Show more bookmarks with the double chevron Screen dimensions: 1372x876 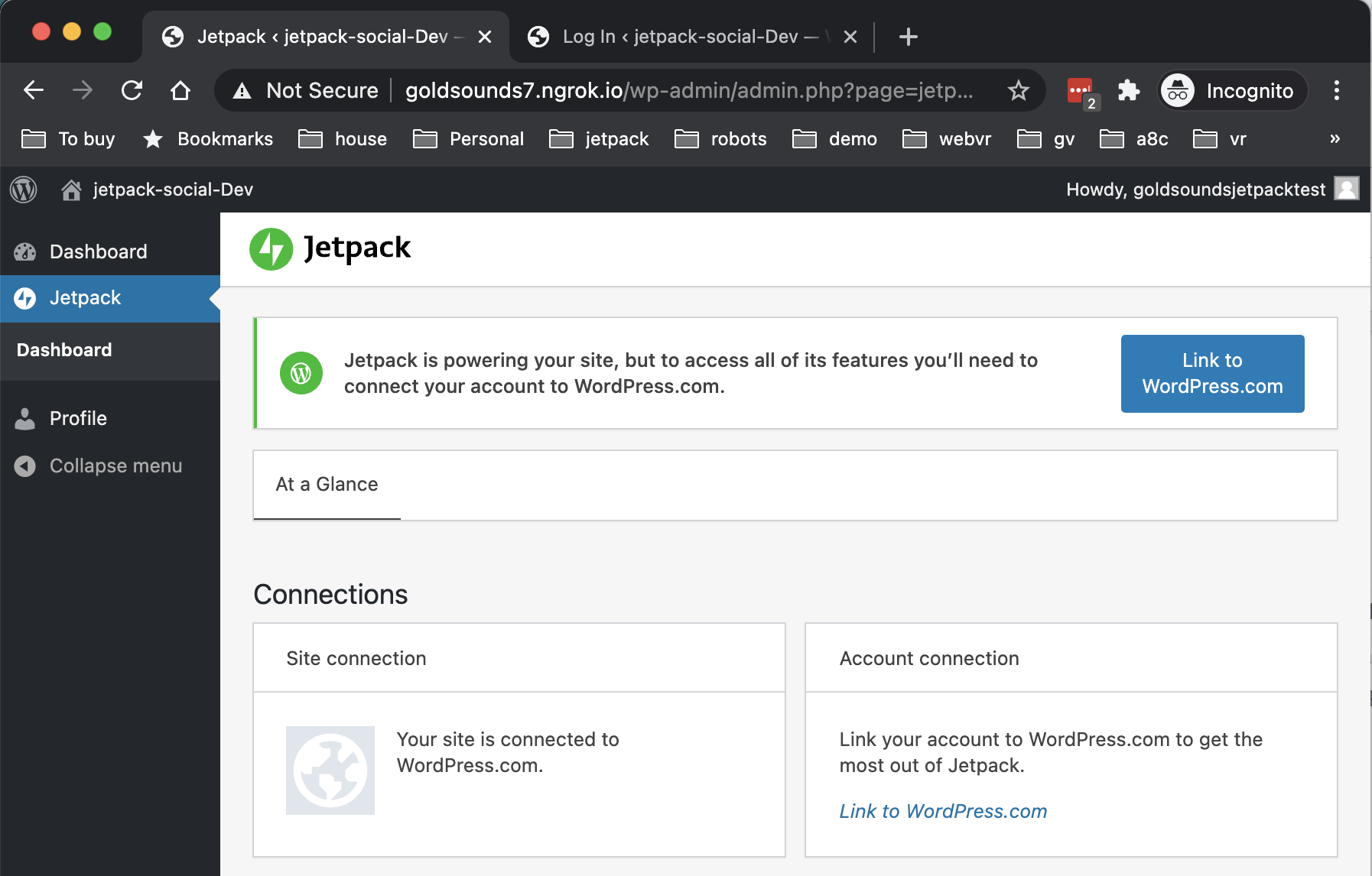tap(1335, 139)
